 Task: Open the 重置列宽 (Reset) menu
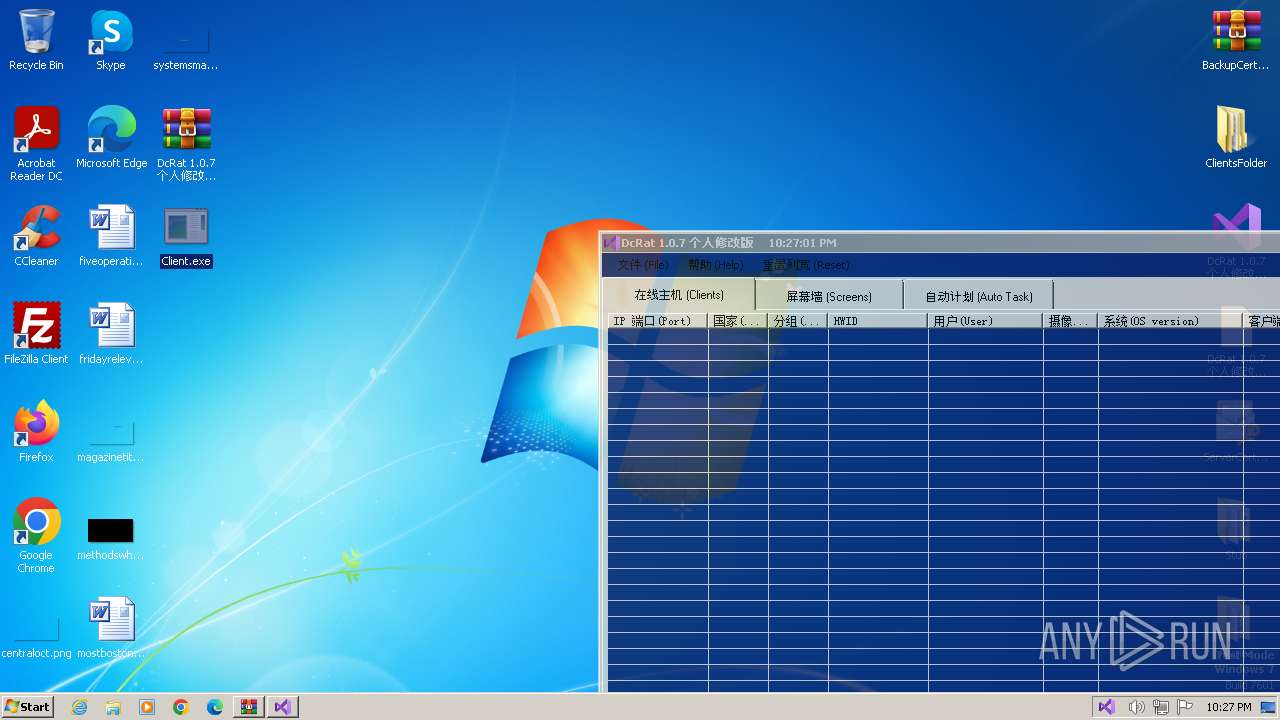tap(806, 265)
